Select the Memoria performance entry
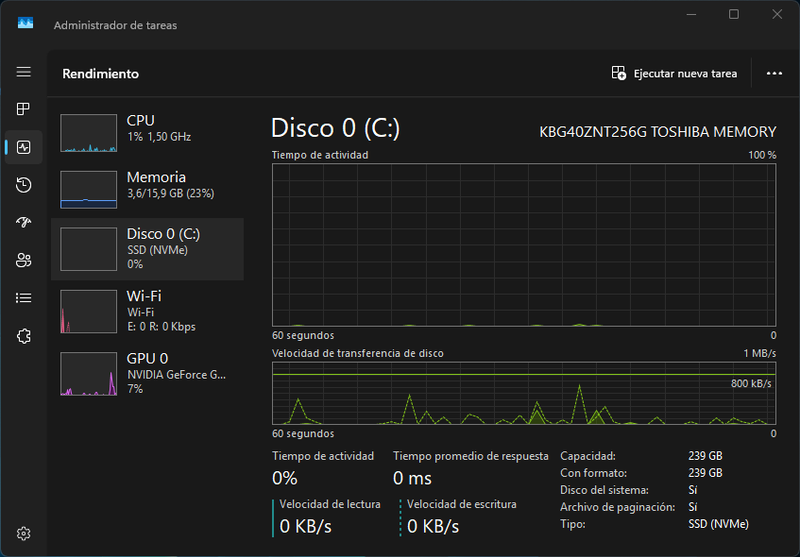Screen dimensions: 800x557 147,189
